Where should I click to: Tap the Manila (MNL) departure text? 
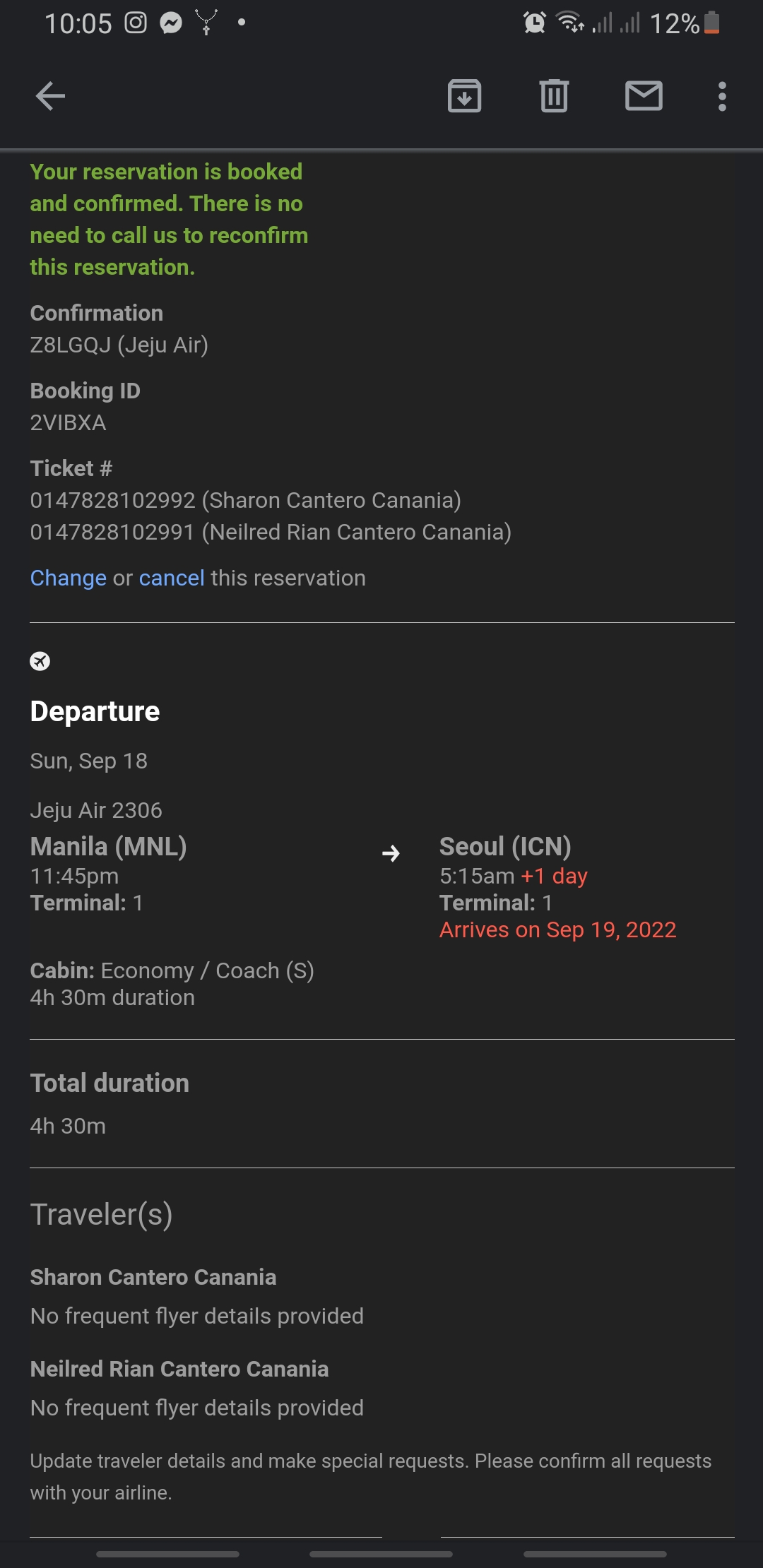point(108,846)
